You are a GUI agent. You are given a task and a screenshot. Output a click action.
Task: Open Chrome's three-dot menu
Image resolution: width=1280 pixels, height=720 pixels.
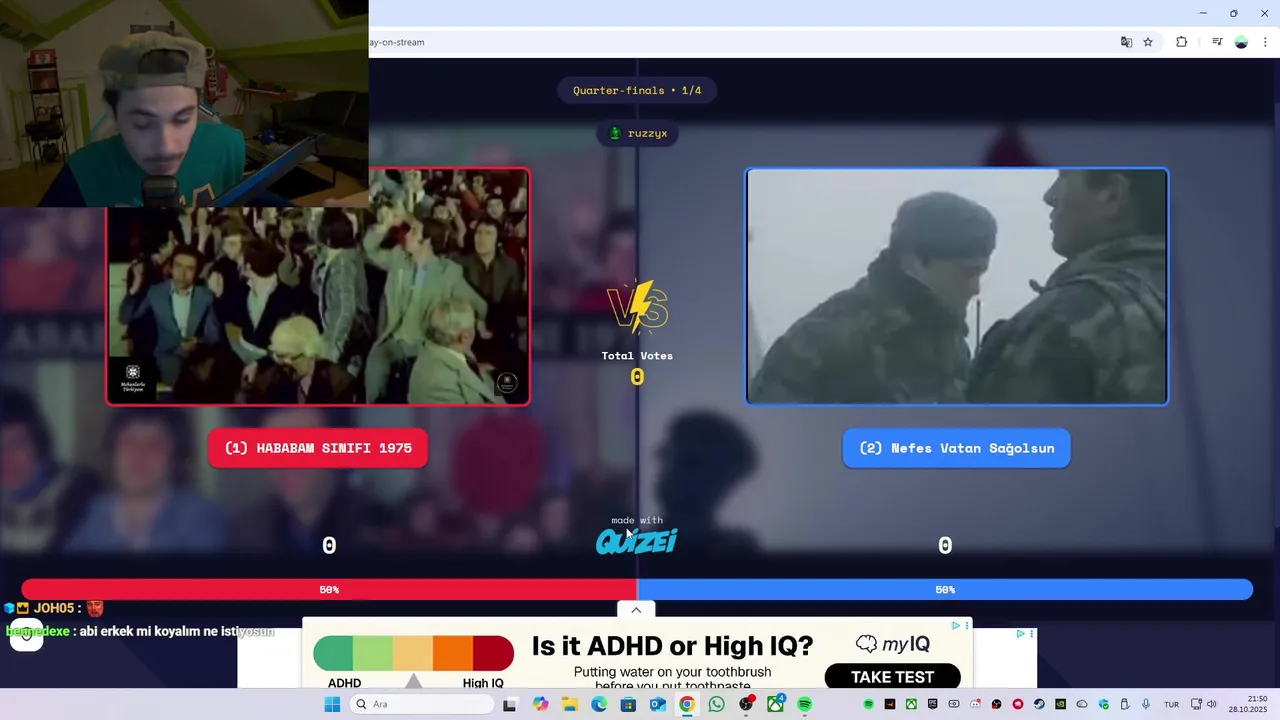point(1265,42)
